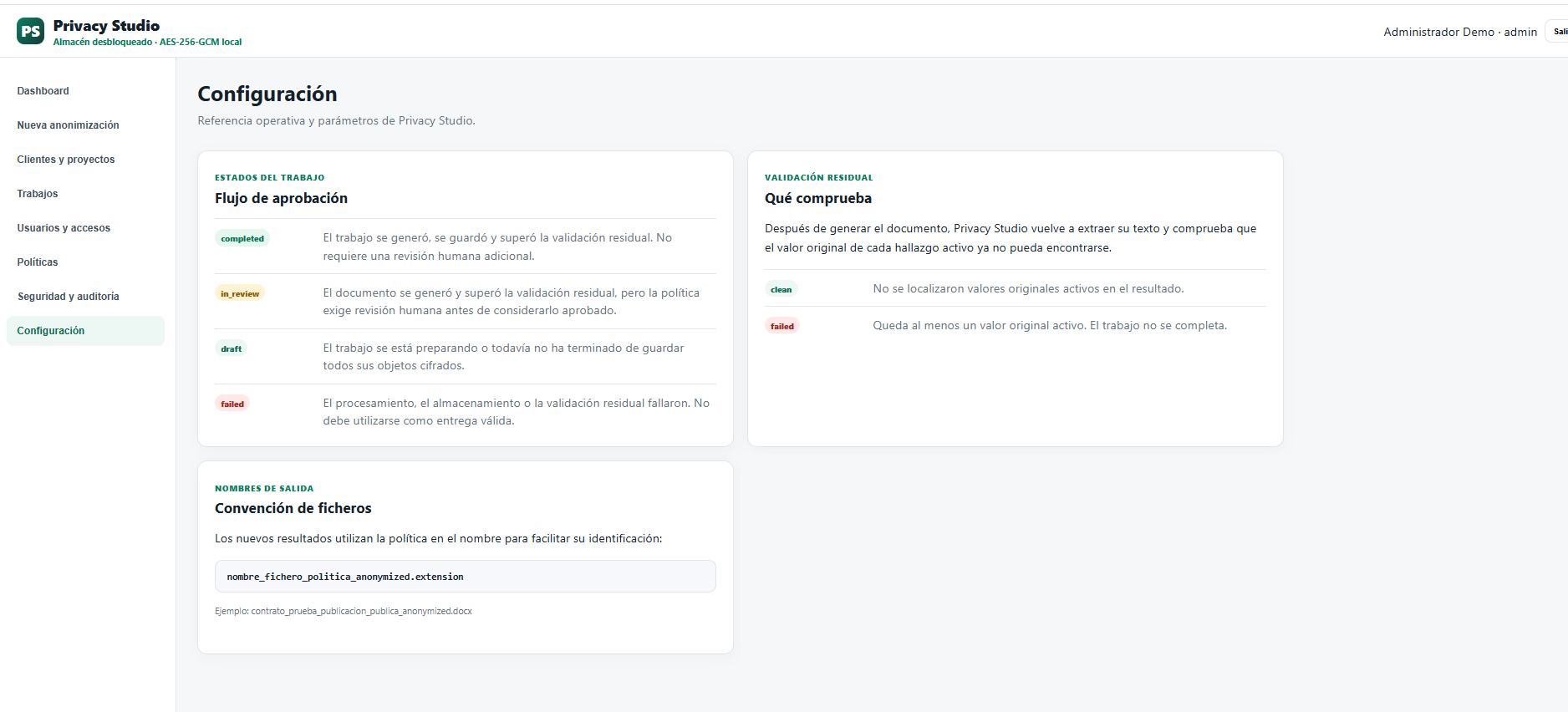Click the draft status badge
The width and height of the screenshot is (1568, 712).
point(232,348)
